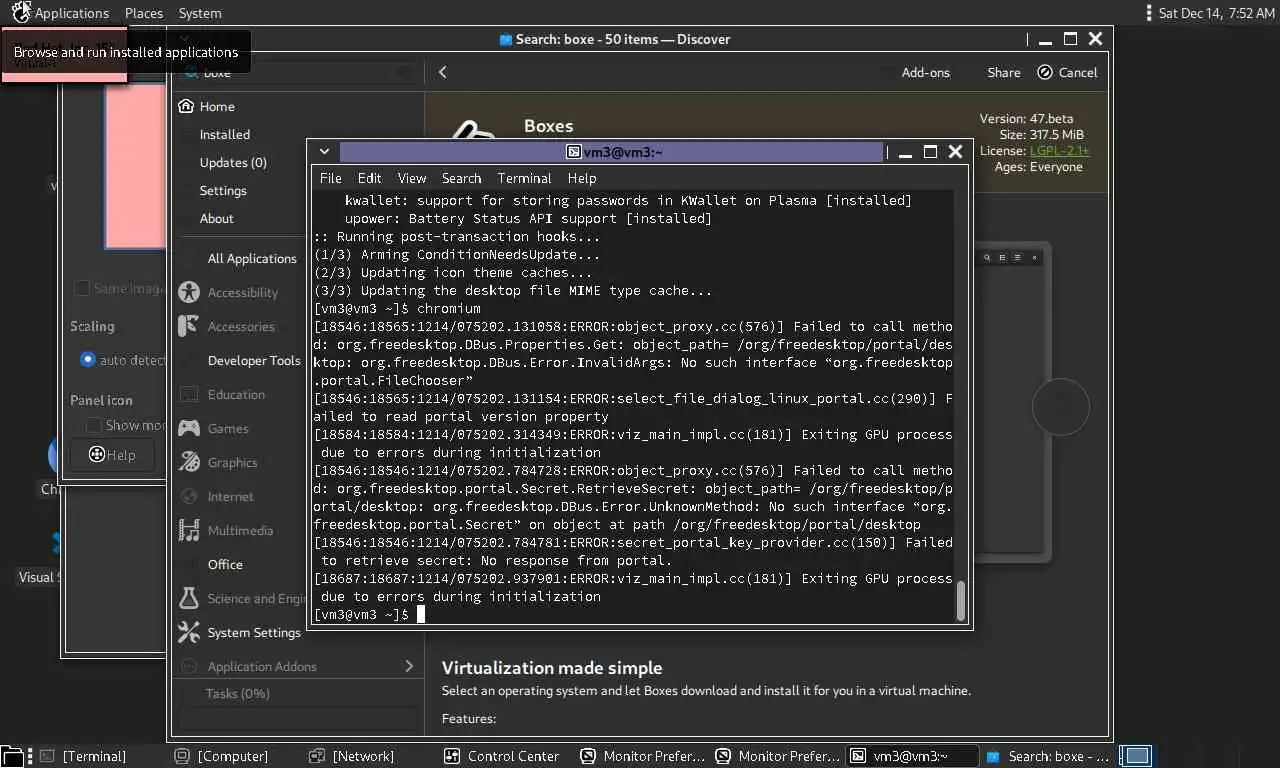Screen dimensions: 1280x768
Task: Select the All Applications category in Discover
Action: point(252,258)
